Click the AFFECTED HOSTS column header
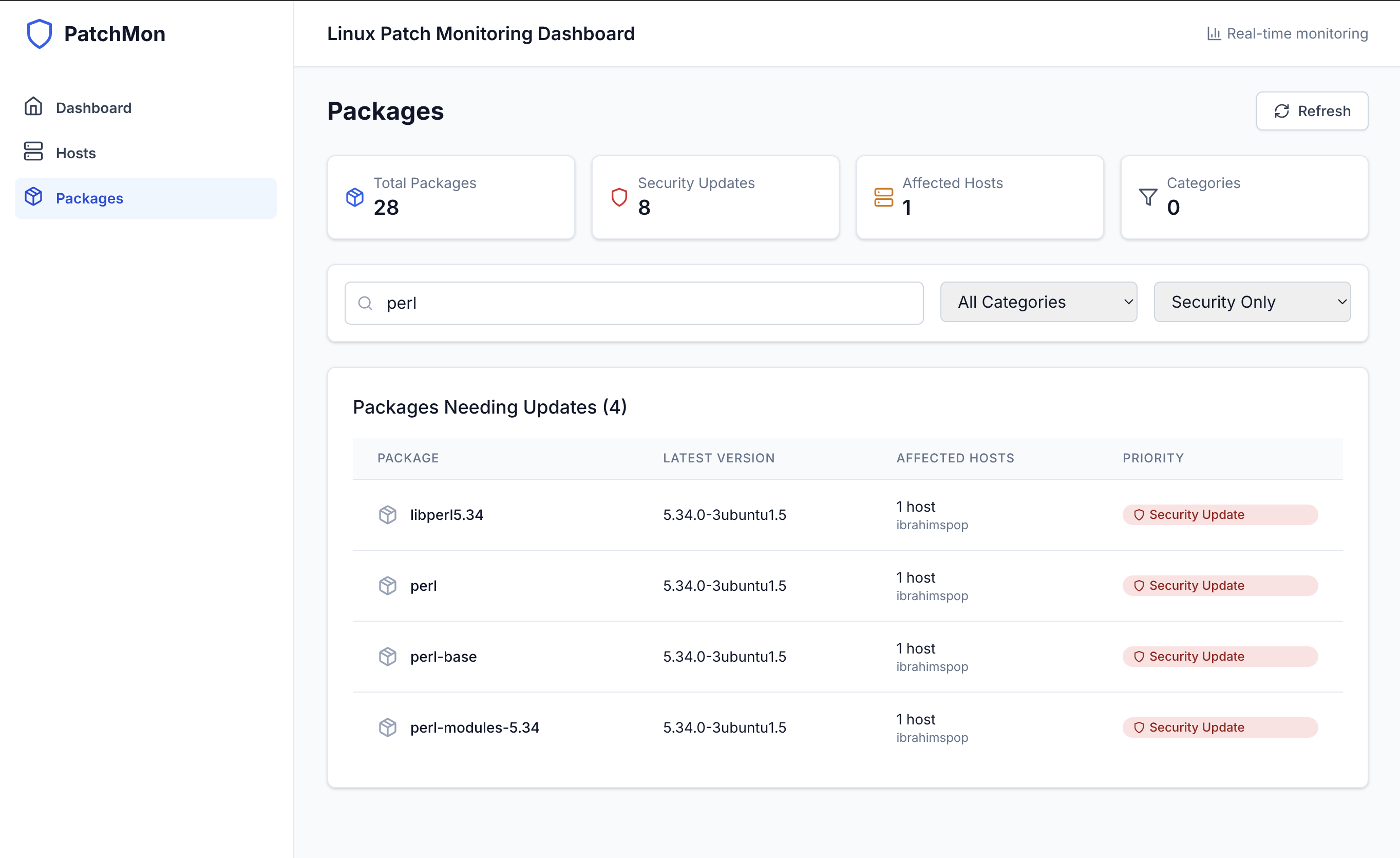The image size is (1400, 858). point(955,458)
